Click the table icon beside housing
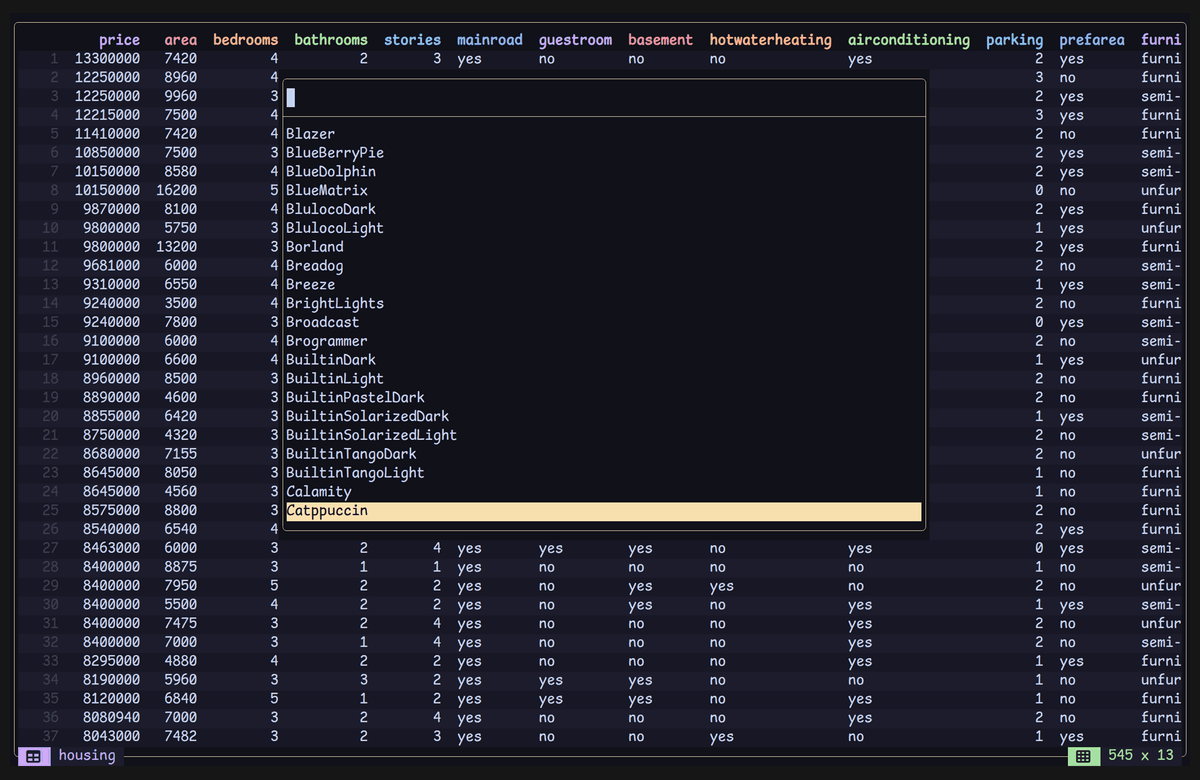This screenshot has height=780, width=1200. [33, 756]
